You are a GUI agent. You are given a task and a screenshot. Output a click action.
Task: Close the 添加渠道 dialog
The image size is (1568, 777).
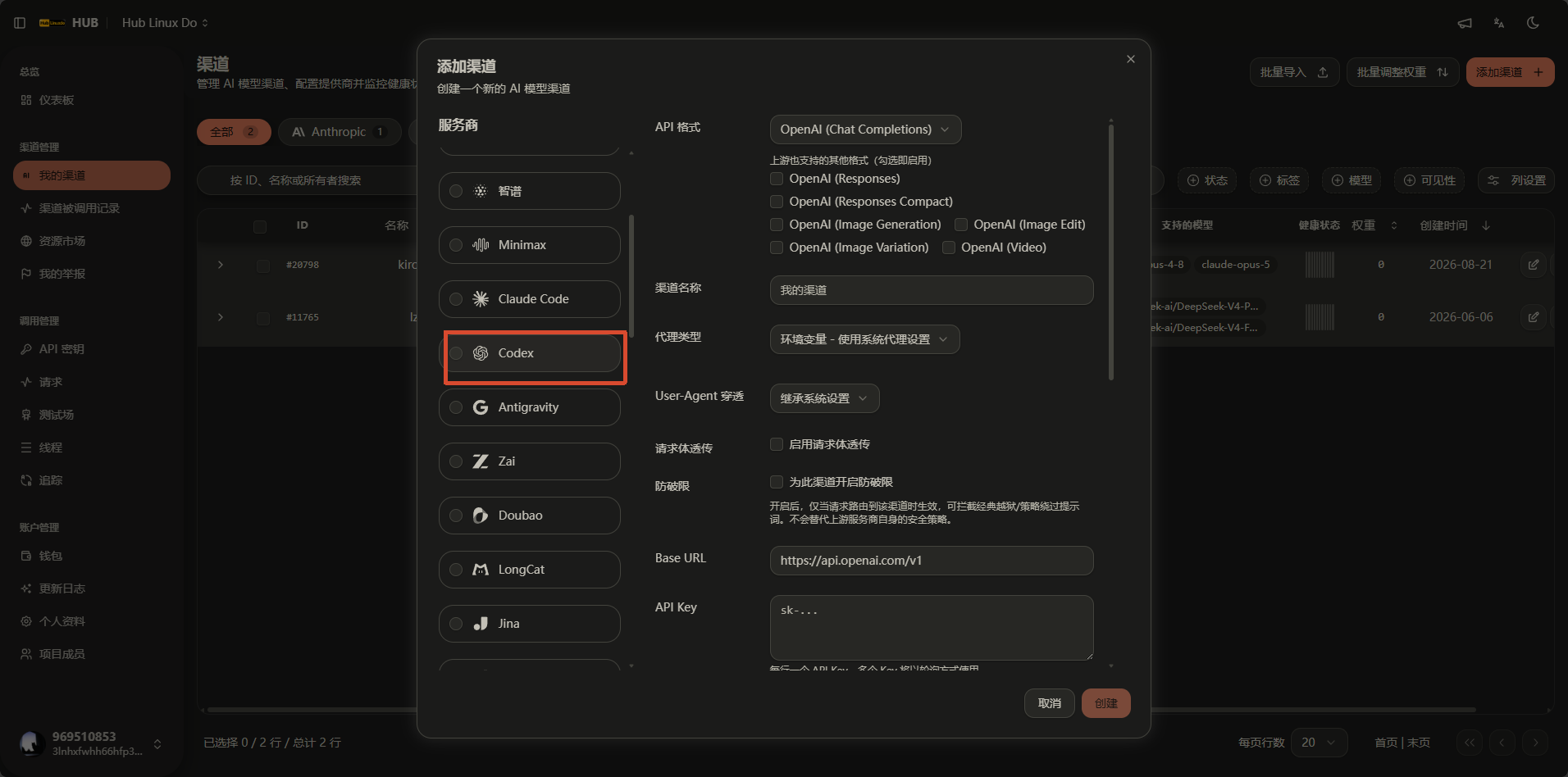tap(1131, 59)
